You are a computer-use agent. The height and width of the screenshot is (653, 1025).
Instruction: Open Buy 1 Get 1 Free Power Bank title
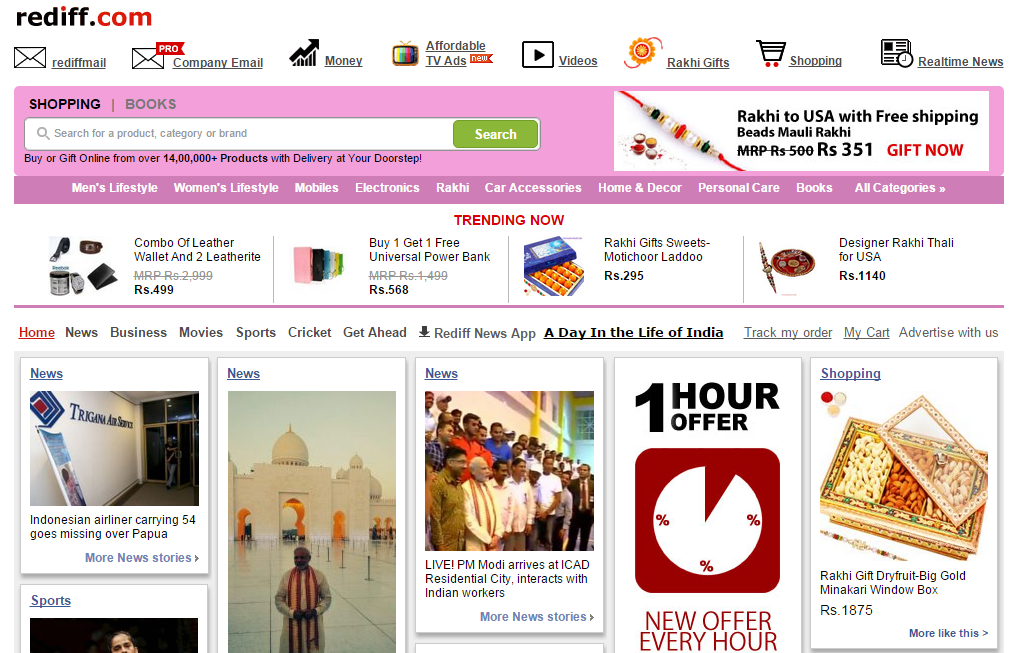pos(429,250)
